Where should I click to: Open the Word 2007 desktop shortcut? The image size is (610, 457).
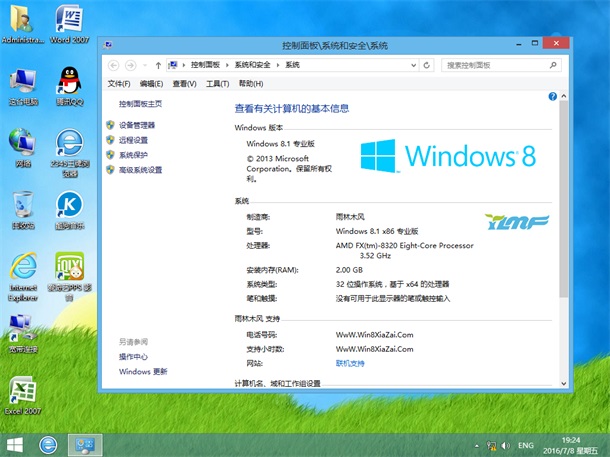click(68, 22)
